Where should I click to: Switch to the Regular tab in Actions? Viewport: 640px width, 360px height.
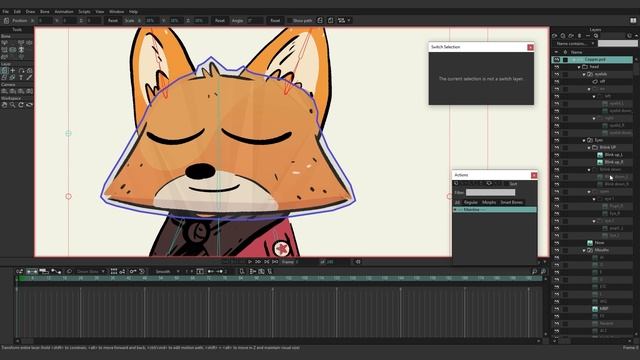coord(471,202)
